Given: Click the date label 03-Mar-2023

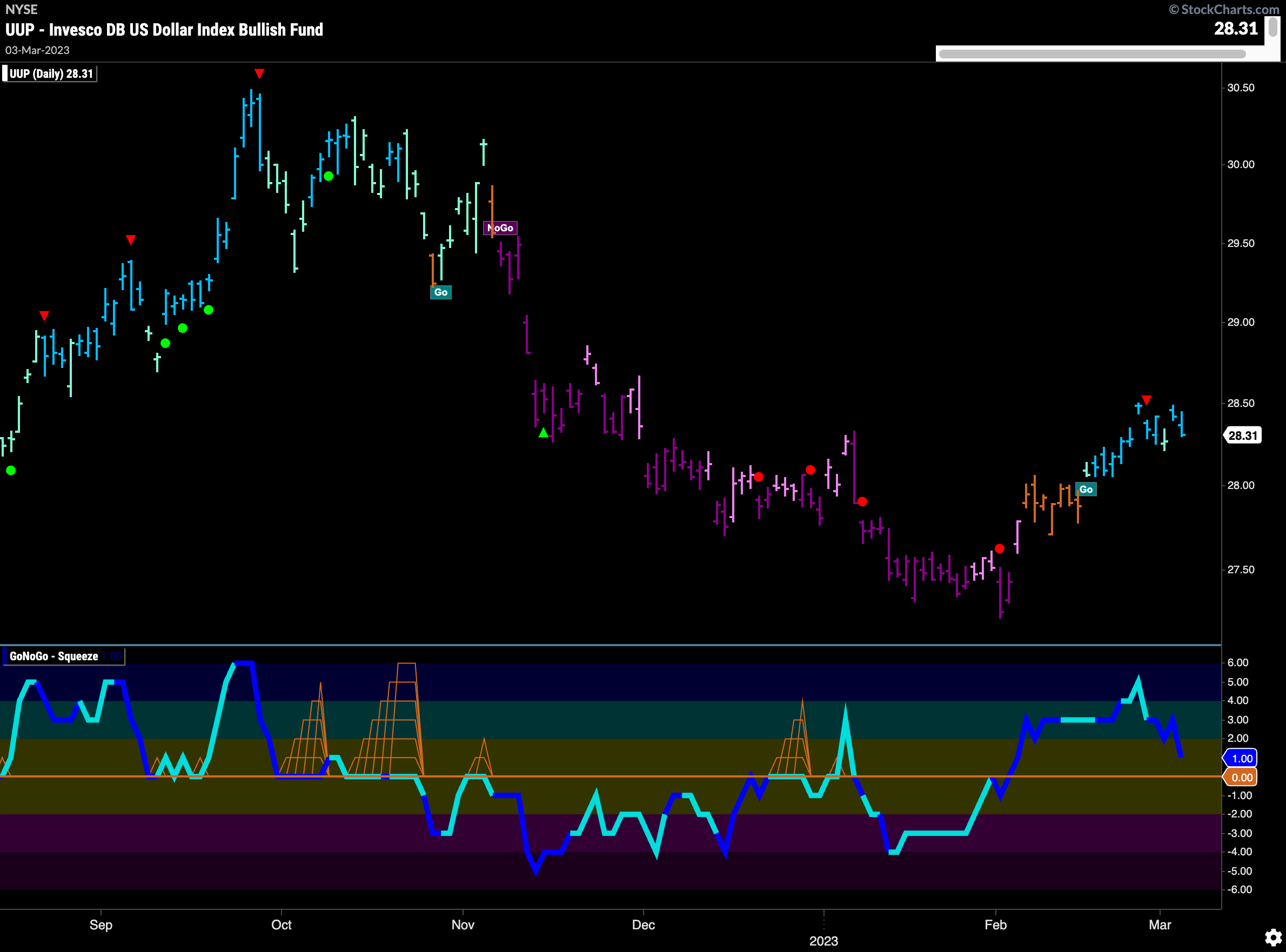Looking at the screenshot, I should [37, 50].
